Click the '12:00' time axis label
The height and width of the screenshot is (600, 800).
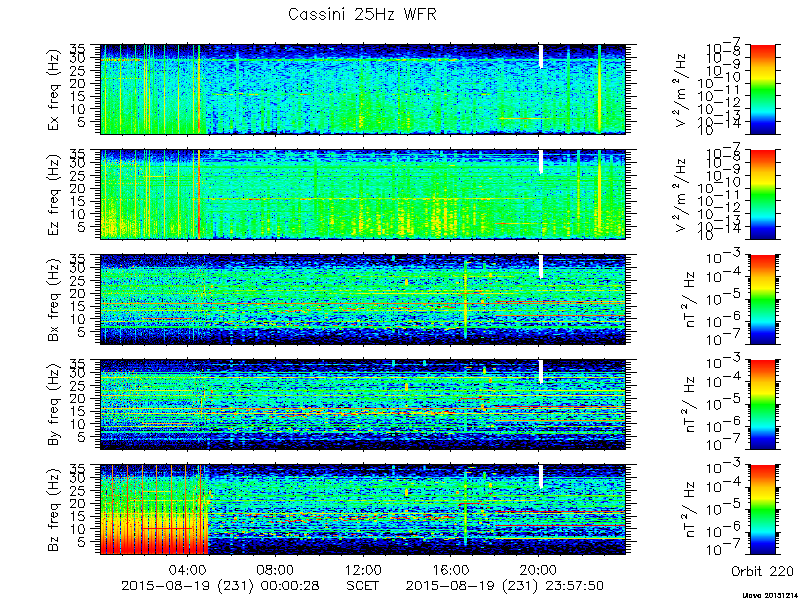[x=363, y=569]
